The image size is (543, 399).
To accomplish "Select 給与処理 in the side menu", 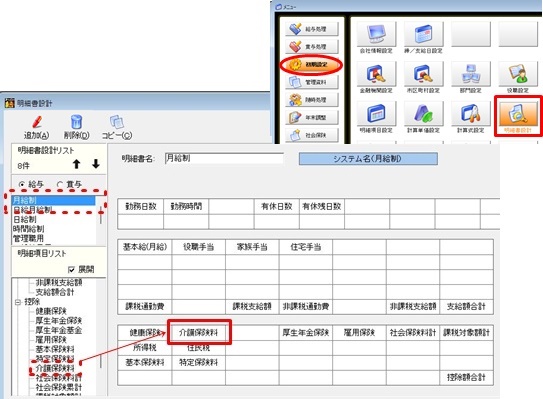I will [x=311, y=29].
